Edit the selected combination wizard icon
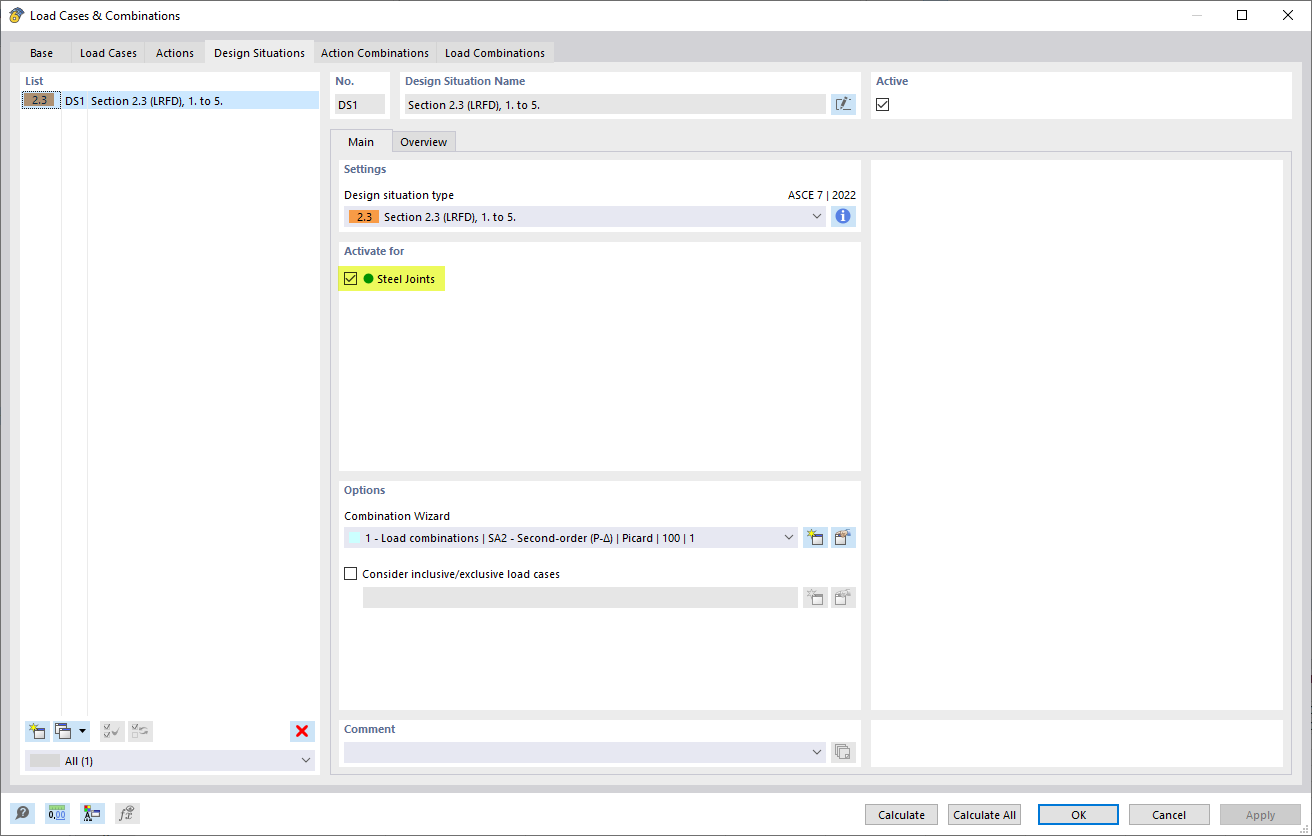The width and height of the screenshot is (1312, 836). coord(843,538)
